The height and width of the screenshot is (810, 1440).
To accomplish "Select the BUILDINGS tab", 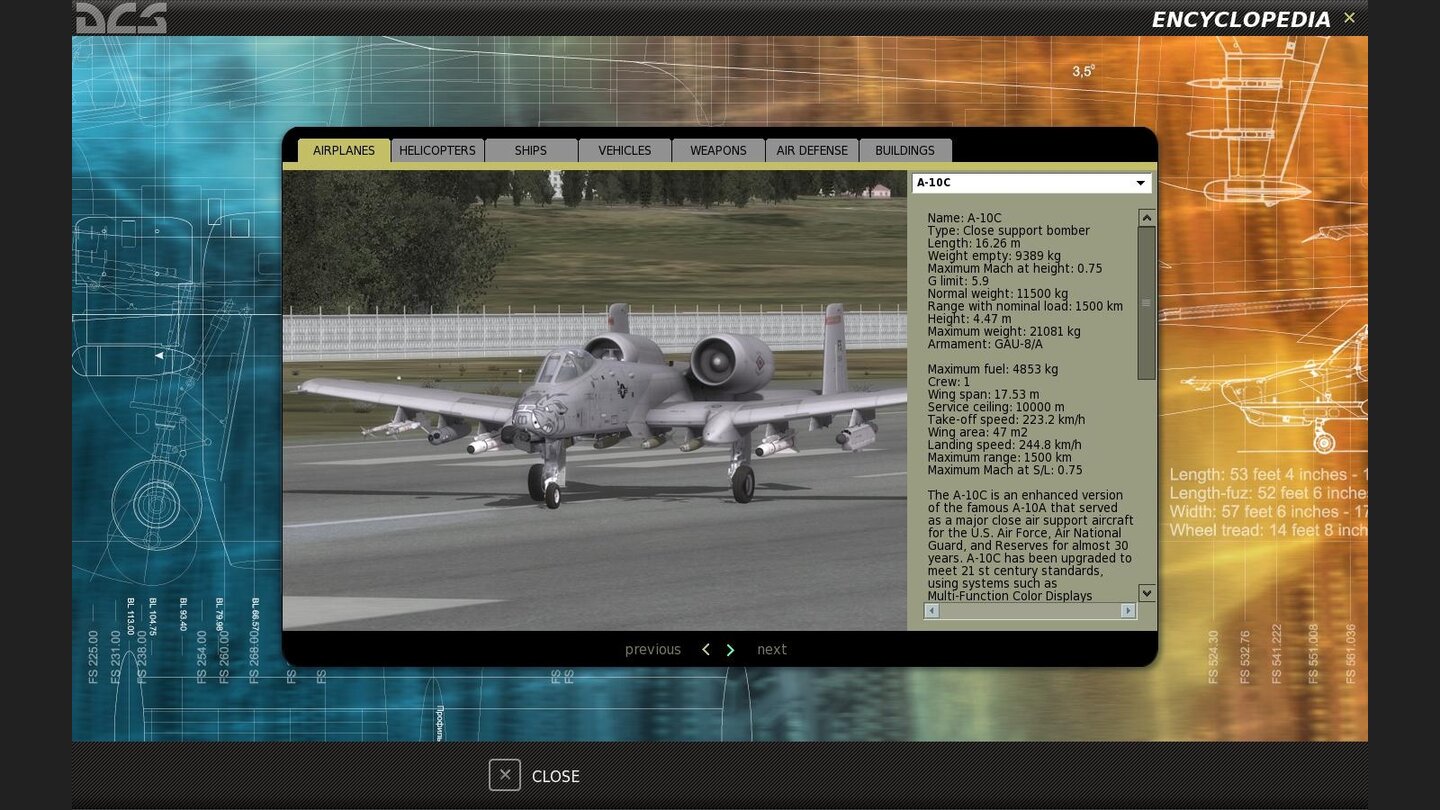I will pos(905,150).
